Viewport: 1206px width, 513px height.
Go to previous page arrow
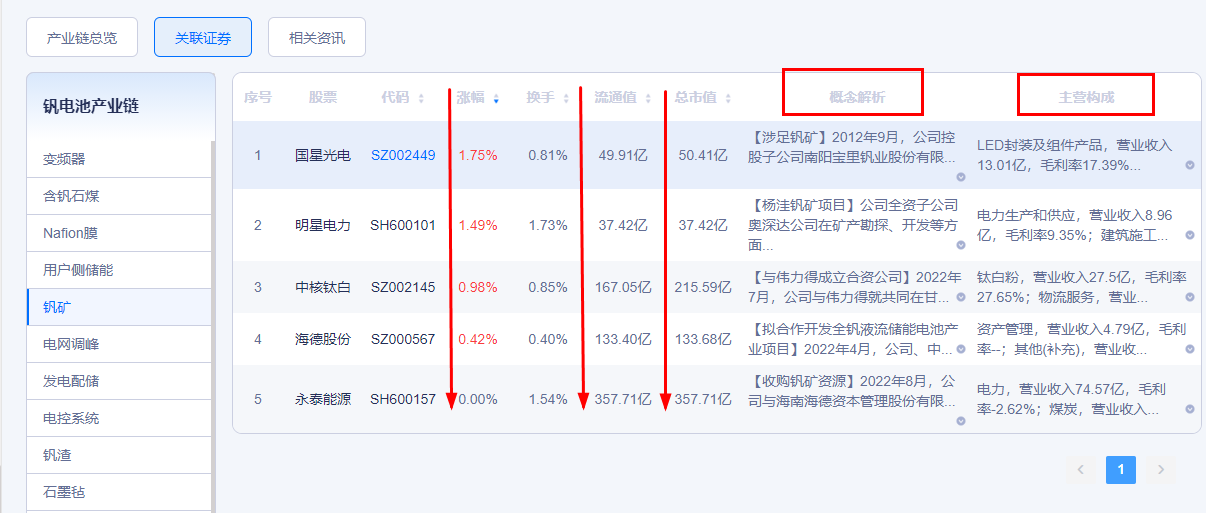pos(1081,469)
